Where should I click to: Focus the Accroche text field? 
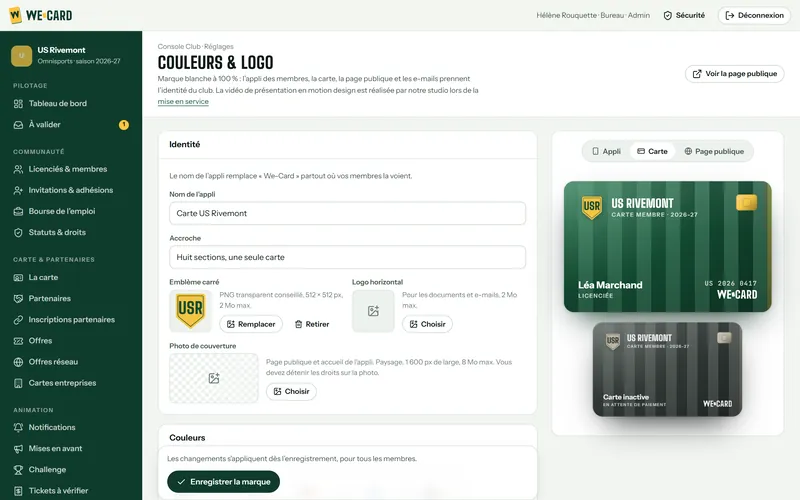(347, 257)
